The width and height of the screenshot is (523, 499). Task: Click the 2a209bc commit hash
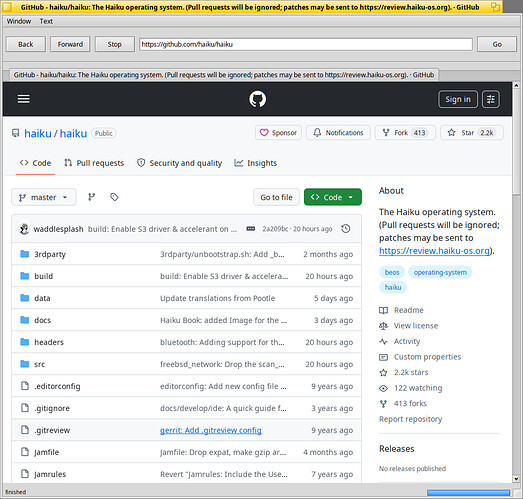coord(275,229)
